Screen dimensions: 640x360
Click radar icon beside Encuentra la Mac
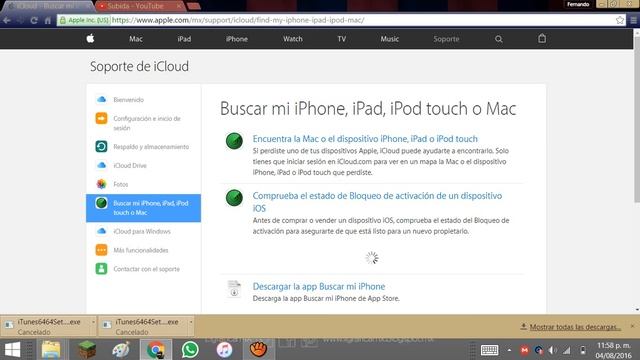tap(234, 141)
